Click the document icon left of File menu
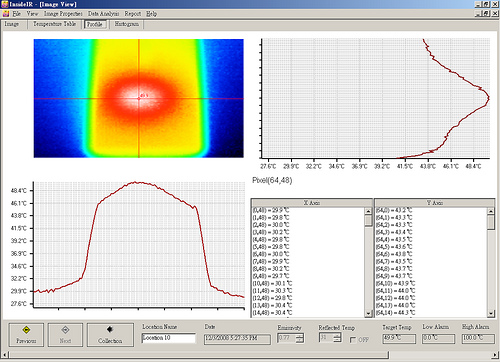Viewport: 500px width, 362px height. (x=6, y=14)
